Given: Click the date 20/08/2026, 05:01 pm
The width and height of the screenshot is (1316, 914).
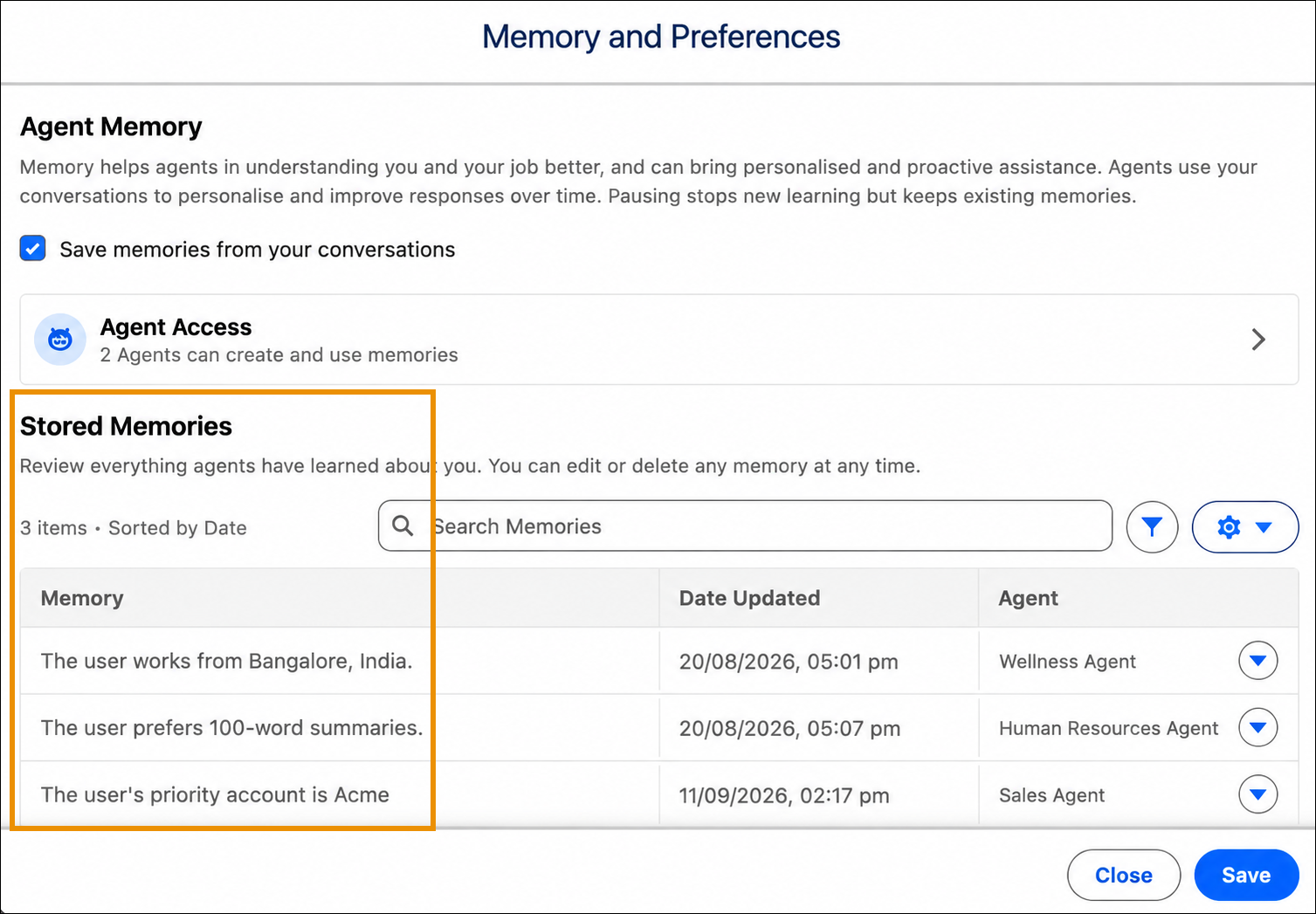Looking at the screenshot, I should pos(789,662).
